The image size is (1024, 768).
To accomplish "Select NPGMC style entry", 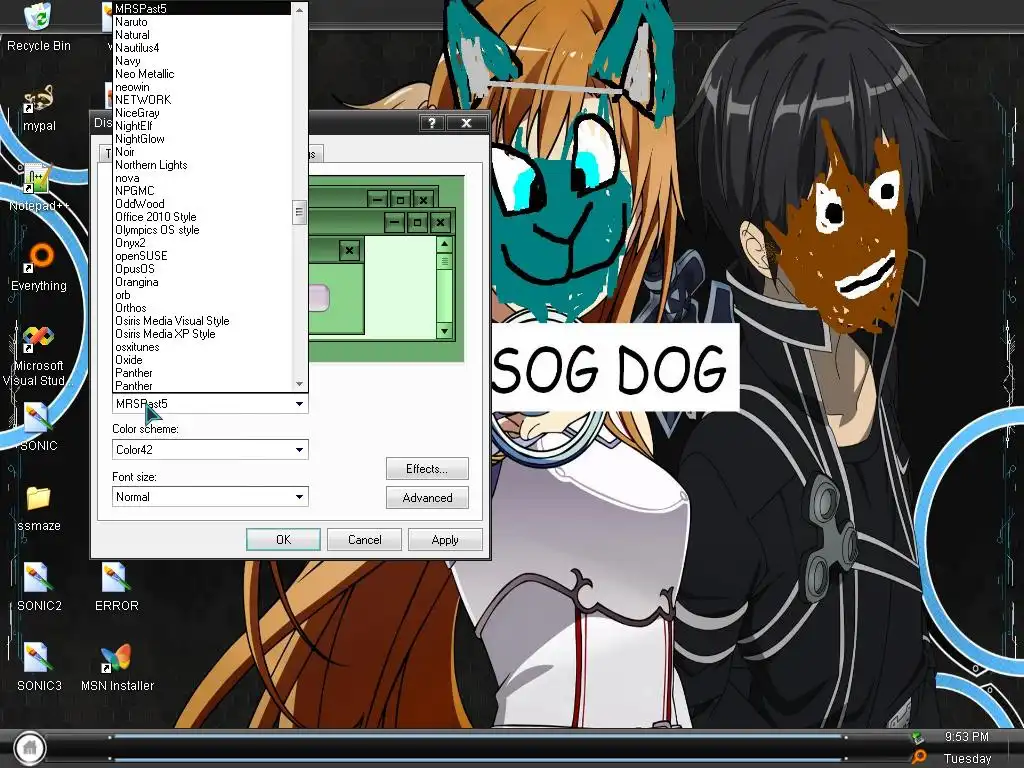I will 202,191.
